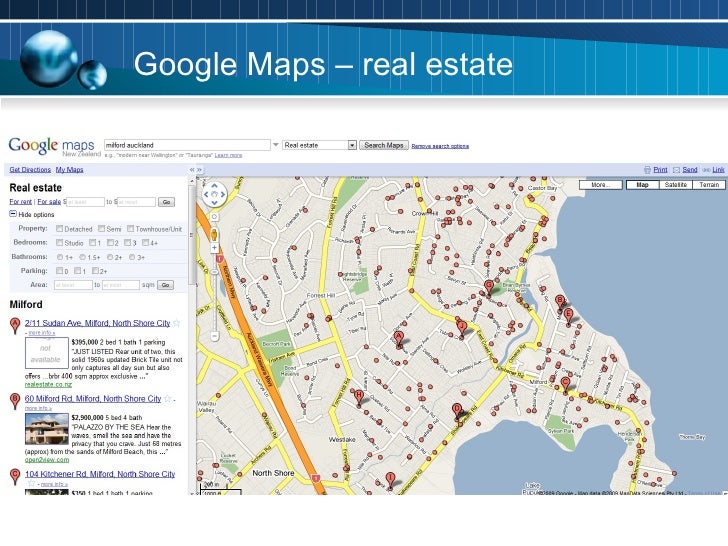The width and height of the screenshot is (728, 546).
Task: Click marker H on the map
Action: pyautogui.click(x=358, y=397)
